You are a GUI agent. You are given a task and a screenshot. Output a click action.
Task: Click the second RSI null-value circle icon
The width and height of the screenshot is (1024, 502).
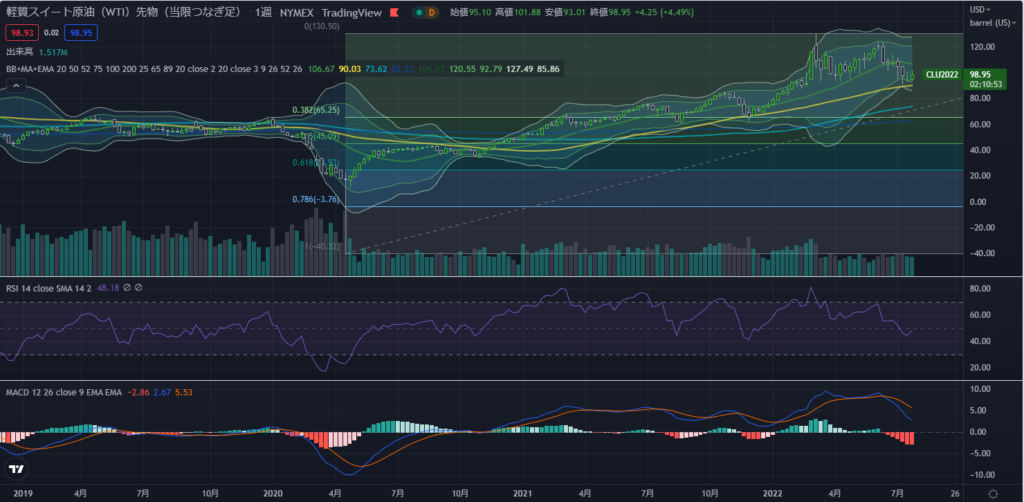(x=139, y=285)
